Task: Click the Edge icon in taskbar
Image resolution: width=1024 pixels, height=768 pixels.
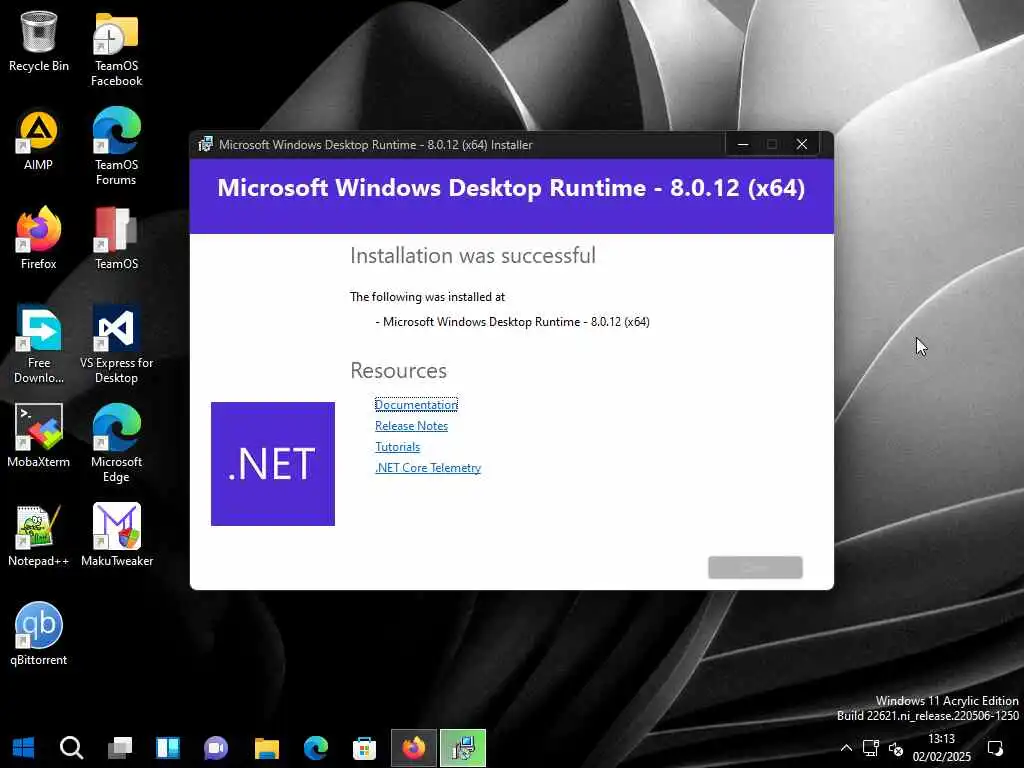Action: coord(315,748)
